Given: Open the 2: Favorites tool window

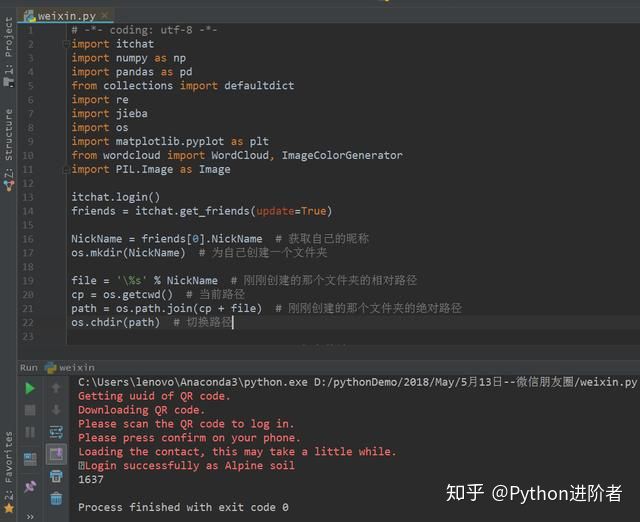Looking at the screenshot, I should pyautogui.click(x=8, y=471).
